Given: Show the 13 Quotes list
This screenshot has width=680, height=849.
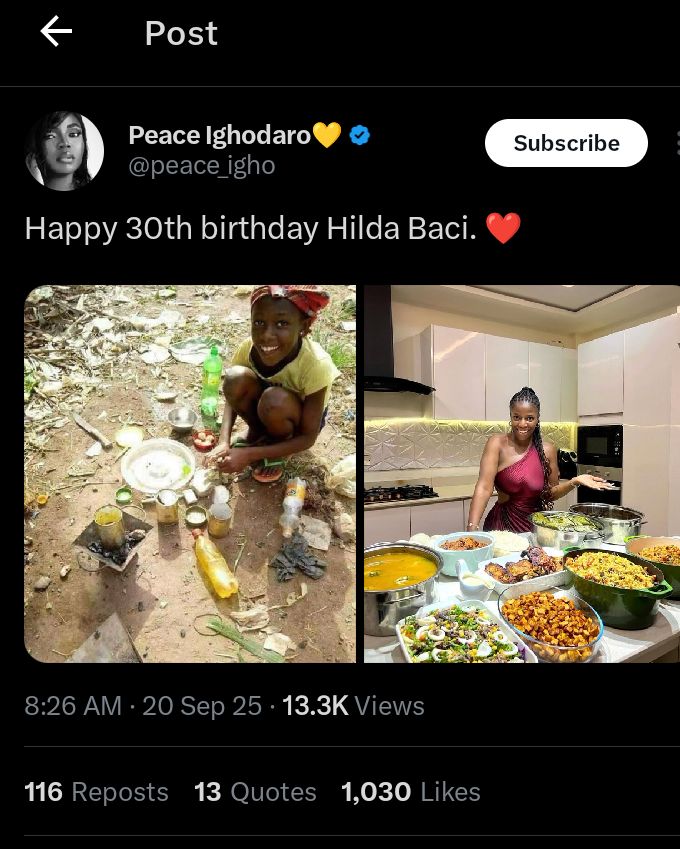Looking at the screenshot, I should pyautogui.click(x=255, y=792).
